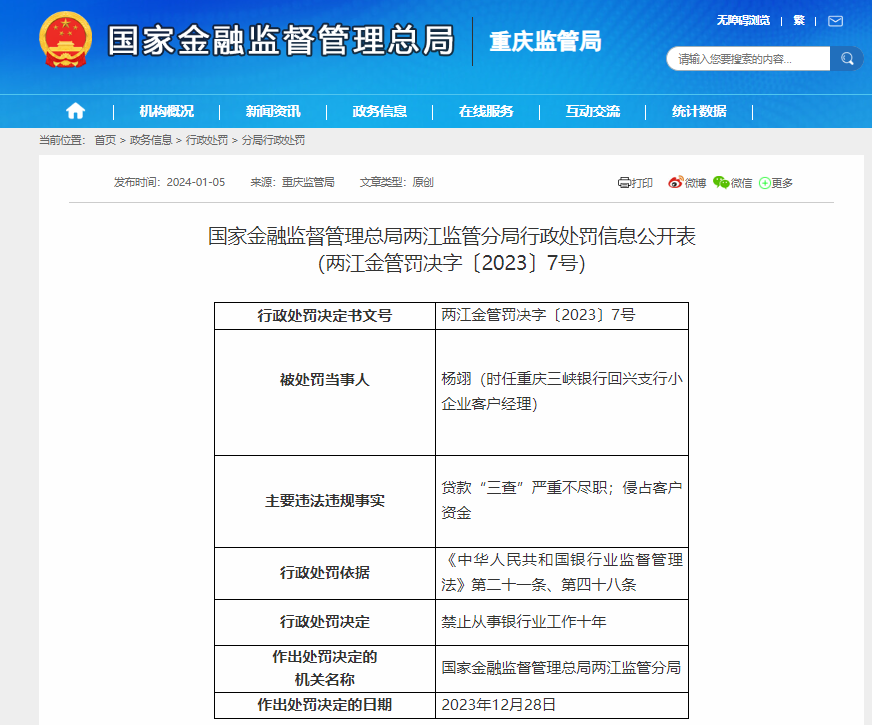The width and height of the screenshot is (872, 725).
Task: Click the 主要违法违规事实 header cell
Action: pyautogui.click(x=325, y=501)
